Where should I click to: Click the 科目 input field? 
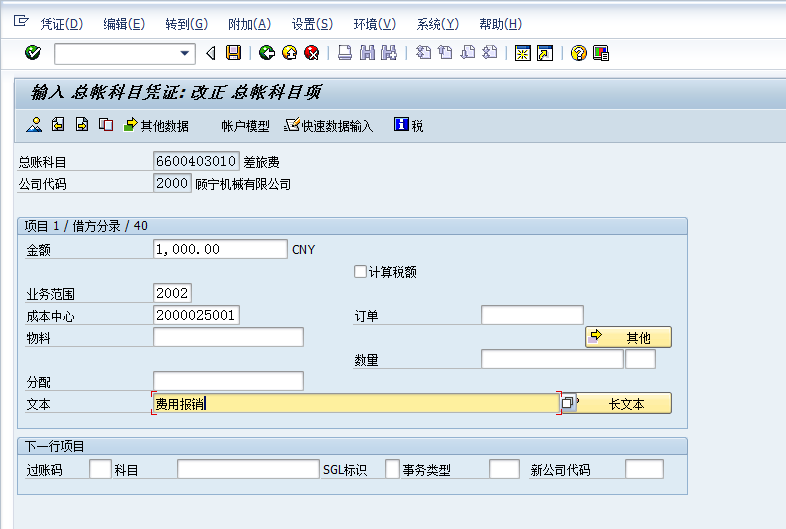248,469
